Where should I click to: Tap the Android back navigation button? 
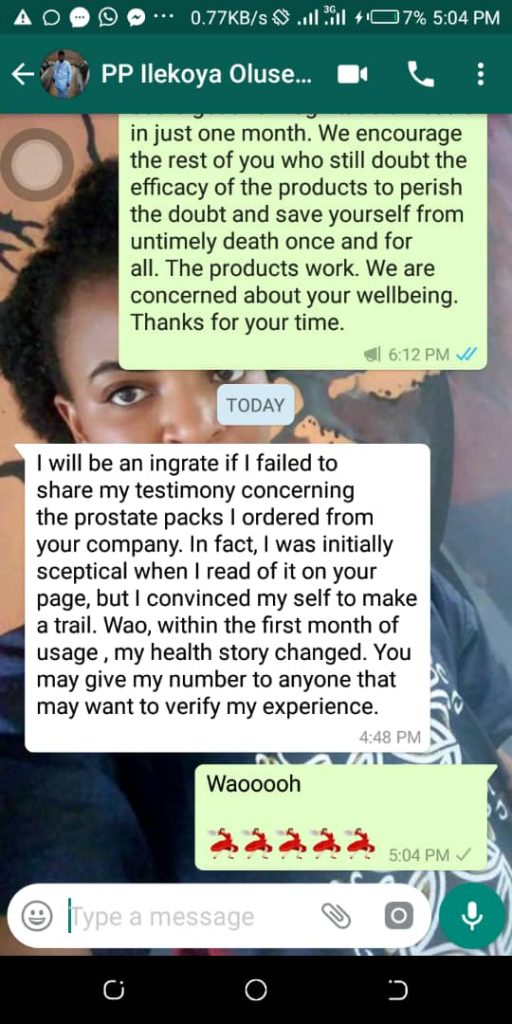tap(398, 990)
